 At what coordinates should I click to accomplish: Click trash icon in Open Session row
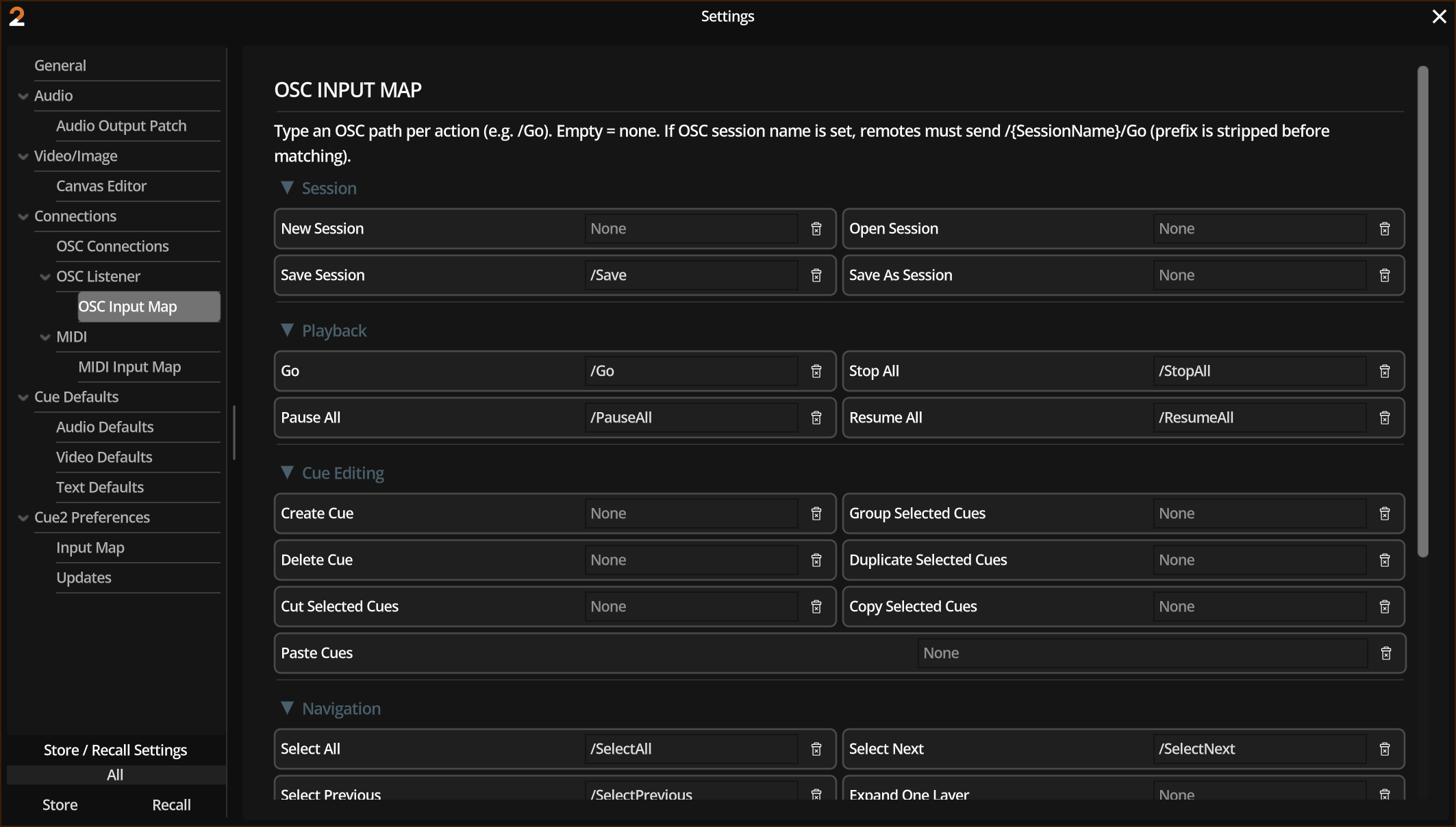click(x=1385, y=229)
